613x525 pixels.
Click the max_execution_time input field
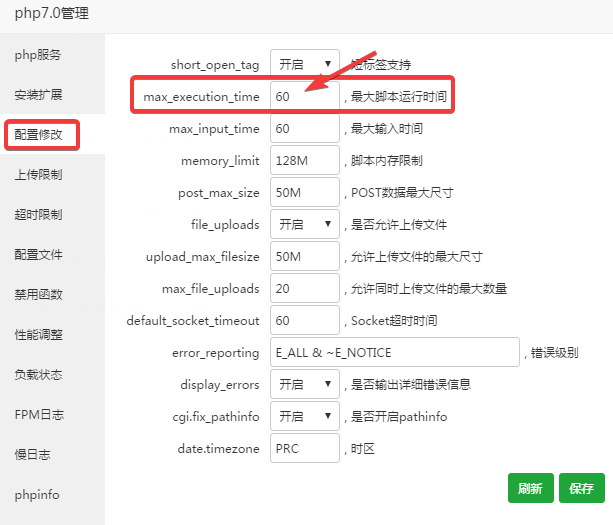click(x=304, y=97)
